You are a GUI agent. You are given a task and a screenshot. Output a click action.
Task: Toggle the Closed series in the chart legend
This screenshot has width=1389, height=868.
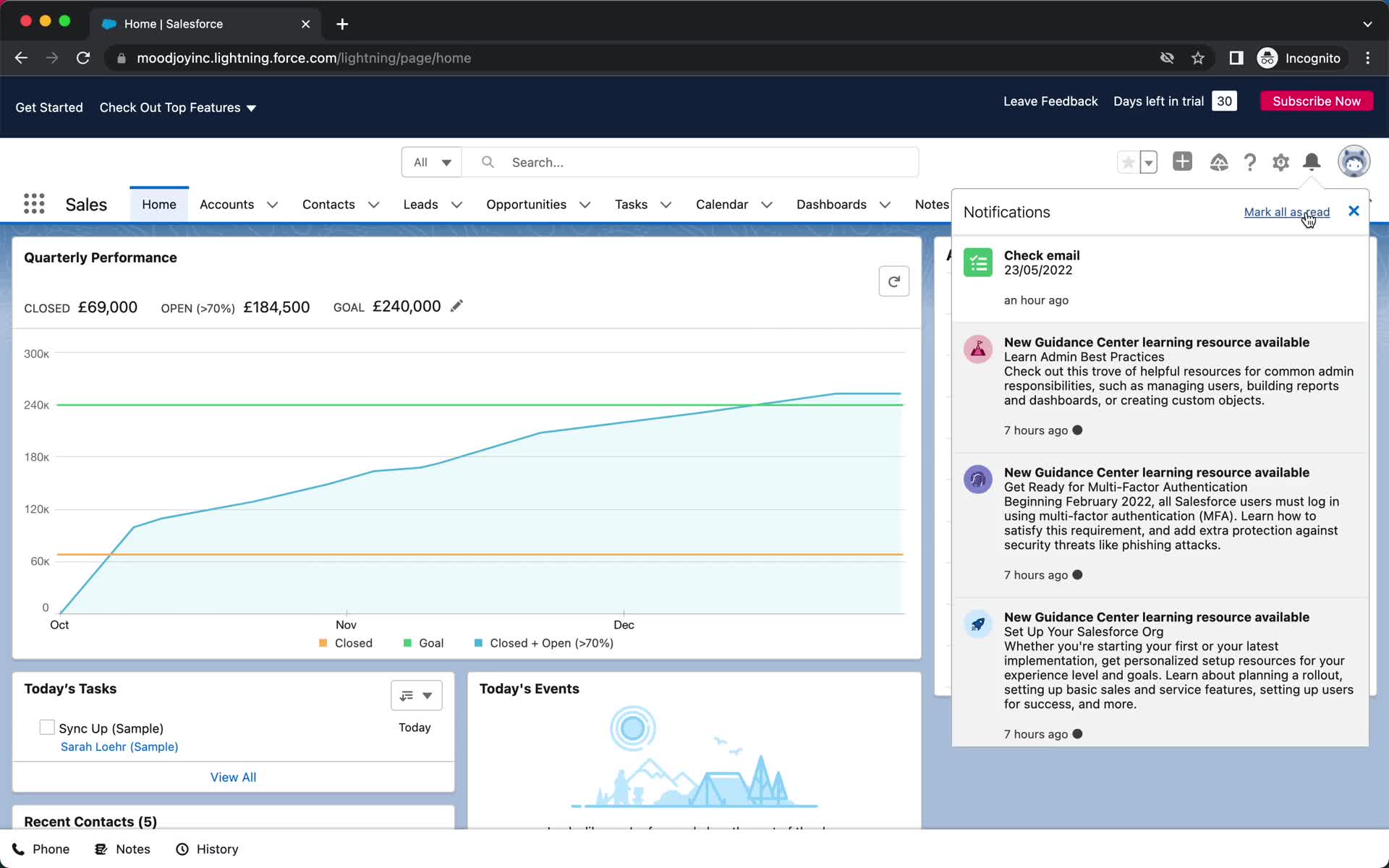[346, 643]
